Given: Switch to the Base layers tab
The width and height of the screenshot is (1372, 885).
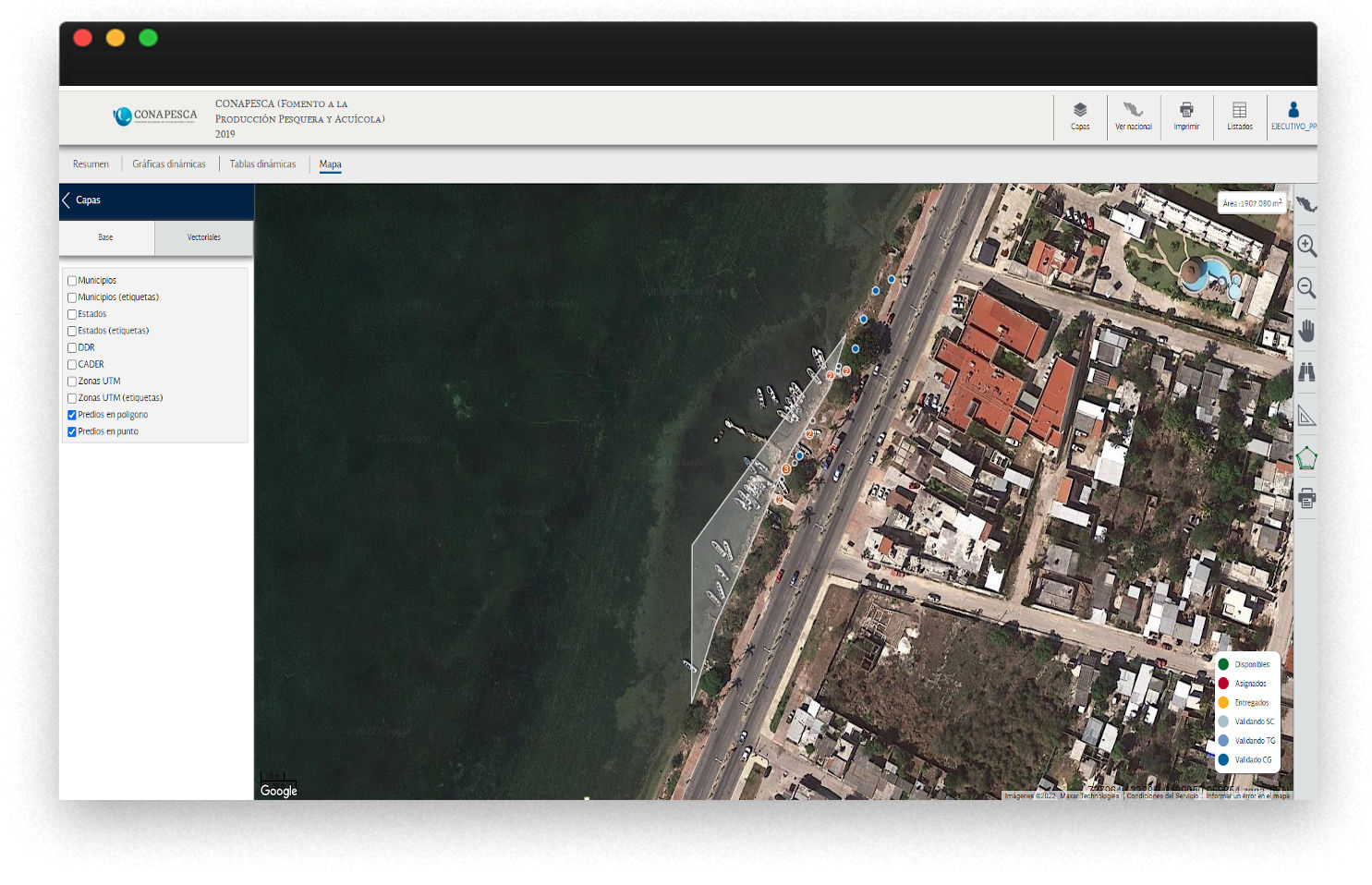Looking at the screenshot, I should pyautogui.click(x=106, y=237).
